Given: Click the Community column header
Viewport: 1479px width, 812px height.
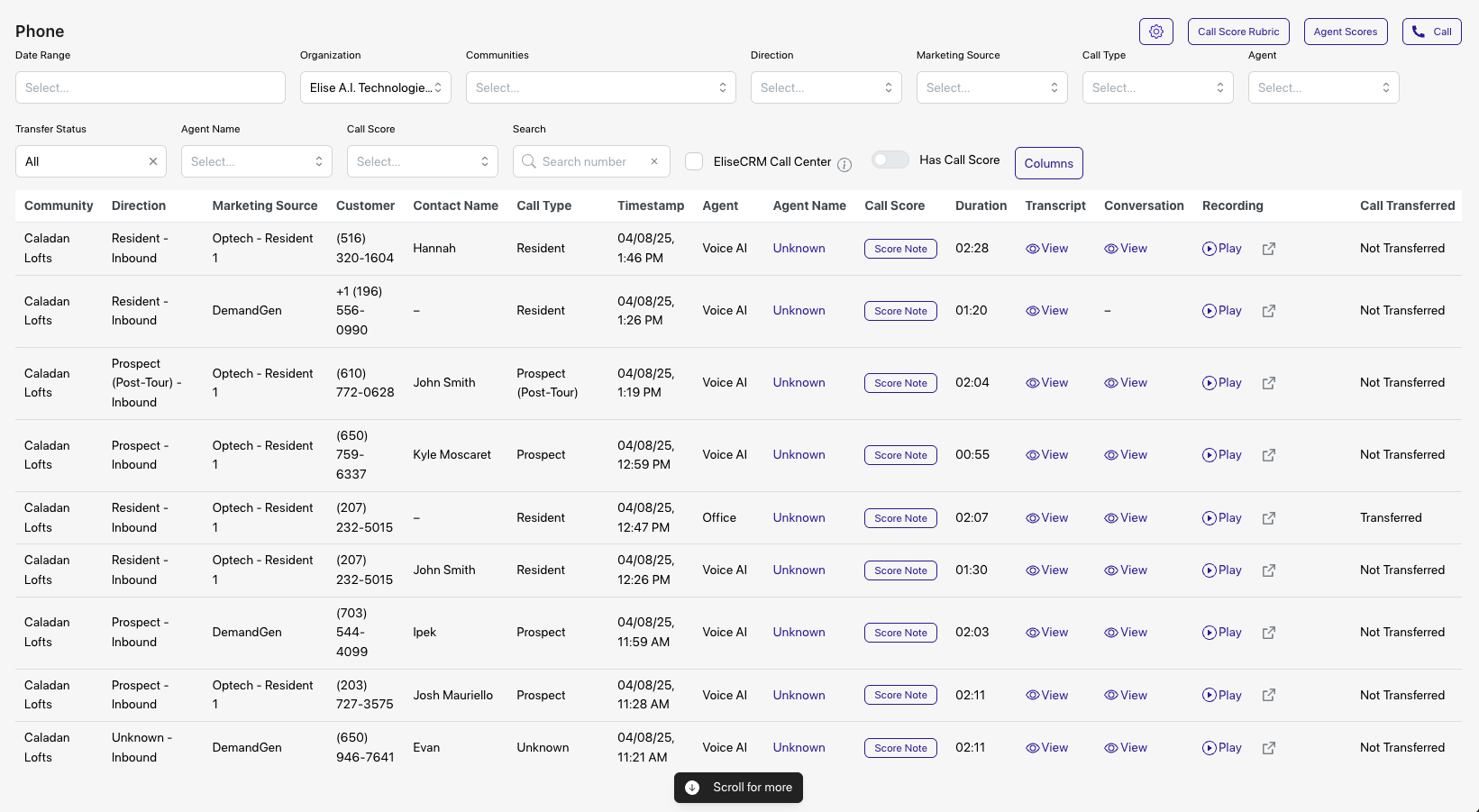Looking at the screenshot, I should coord(59,205).
